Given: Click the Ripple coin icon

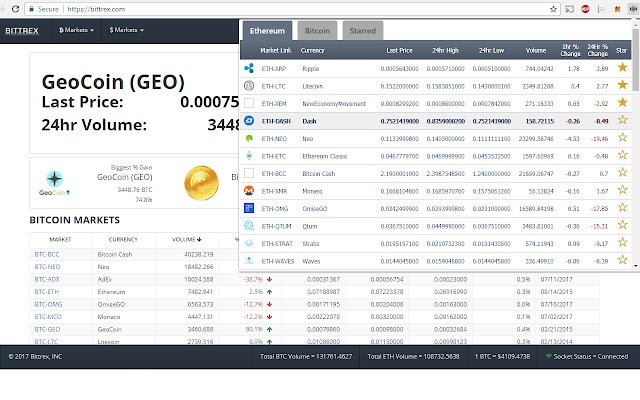Looking at the screenshot, I should pos(249,67).
